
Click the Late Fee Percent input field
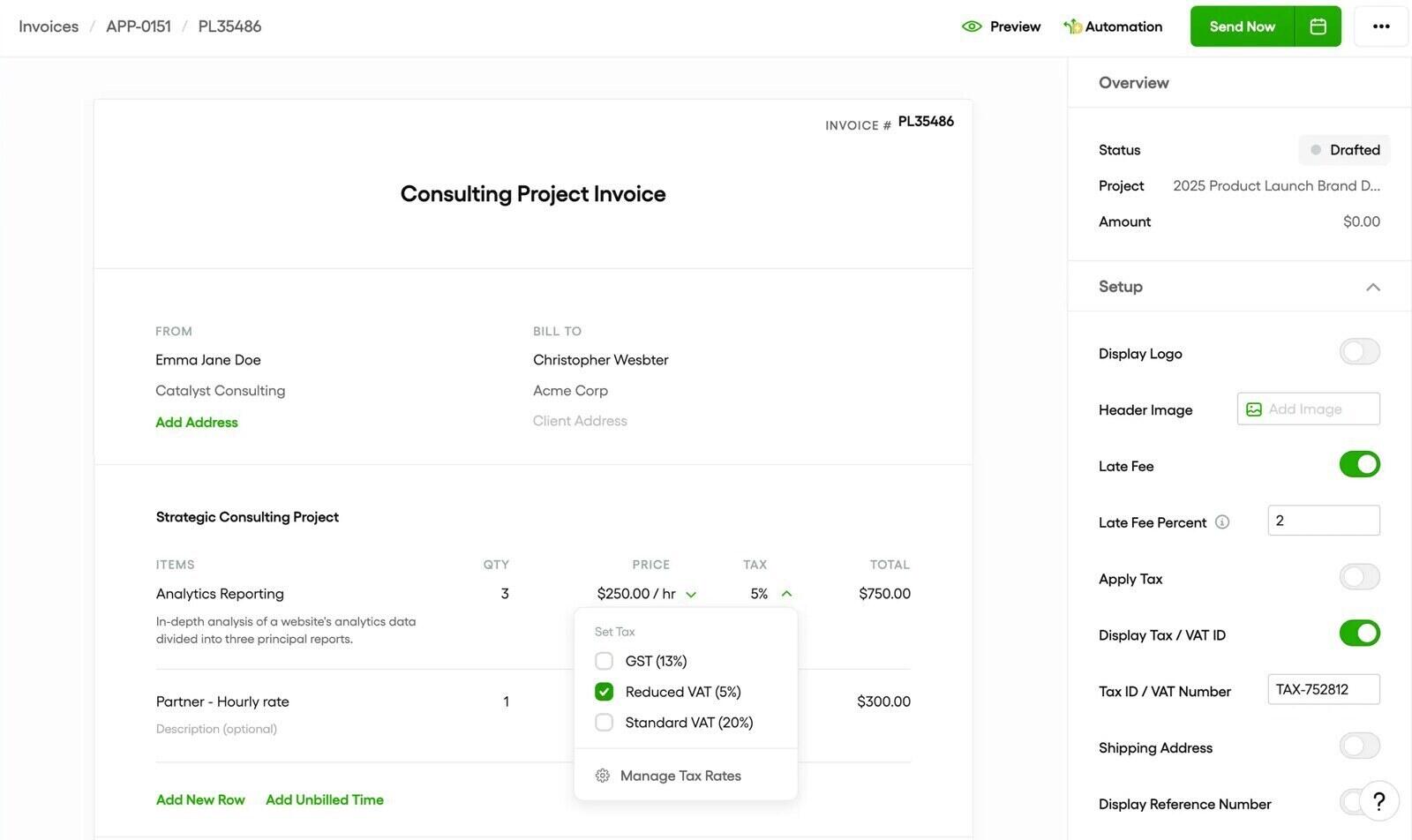pyautogui.click(x=1324, y=521)
